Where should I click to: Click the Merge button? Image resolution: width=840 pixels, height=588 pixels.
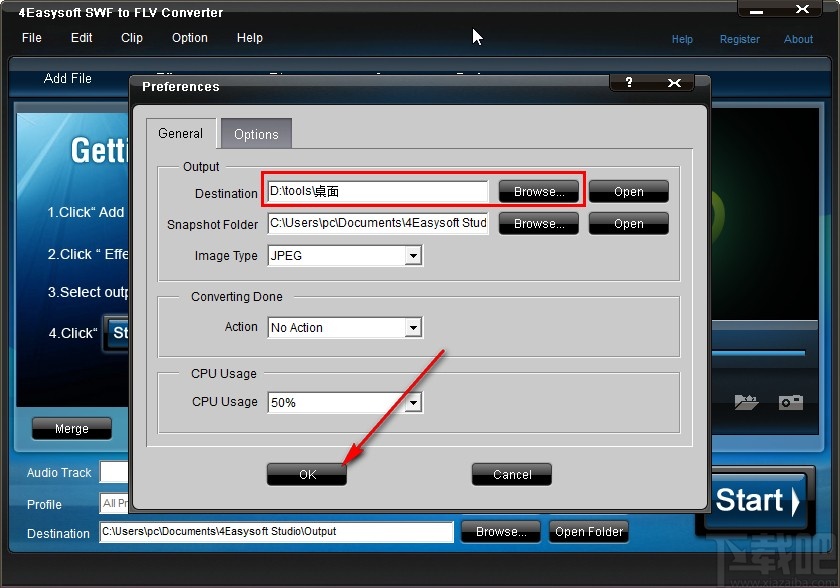coord(71,428)
